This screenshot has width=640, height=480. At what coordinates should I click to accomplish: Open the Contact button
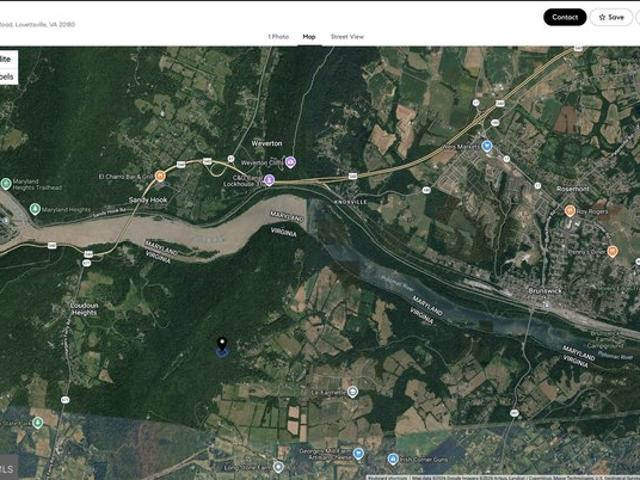tap(564, 17)
